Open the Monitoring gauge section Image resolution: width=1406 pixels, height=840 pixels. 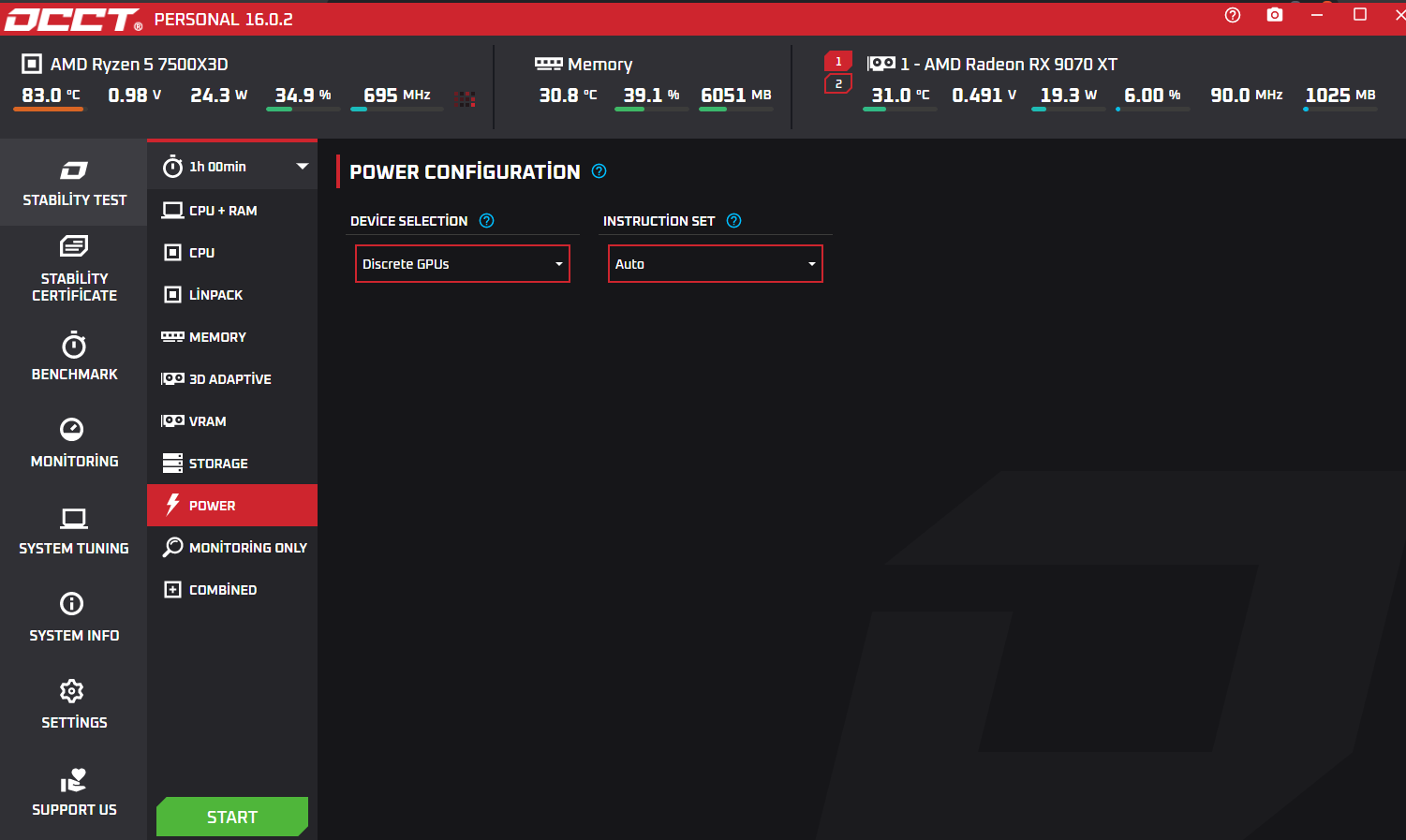[x=74, y=444]
